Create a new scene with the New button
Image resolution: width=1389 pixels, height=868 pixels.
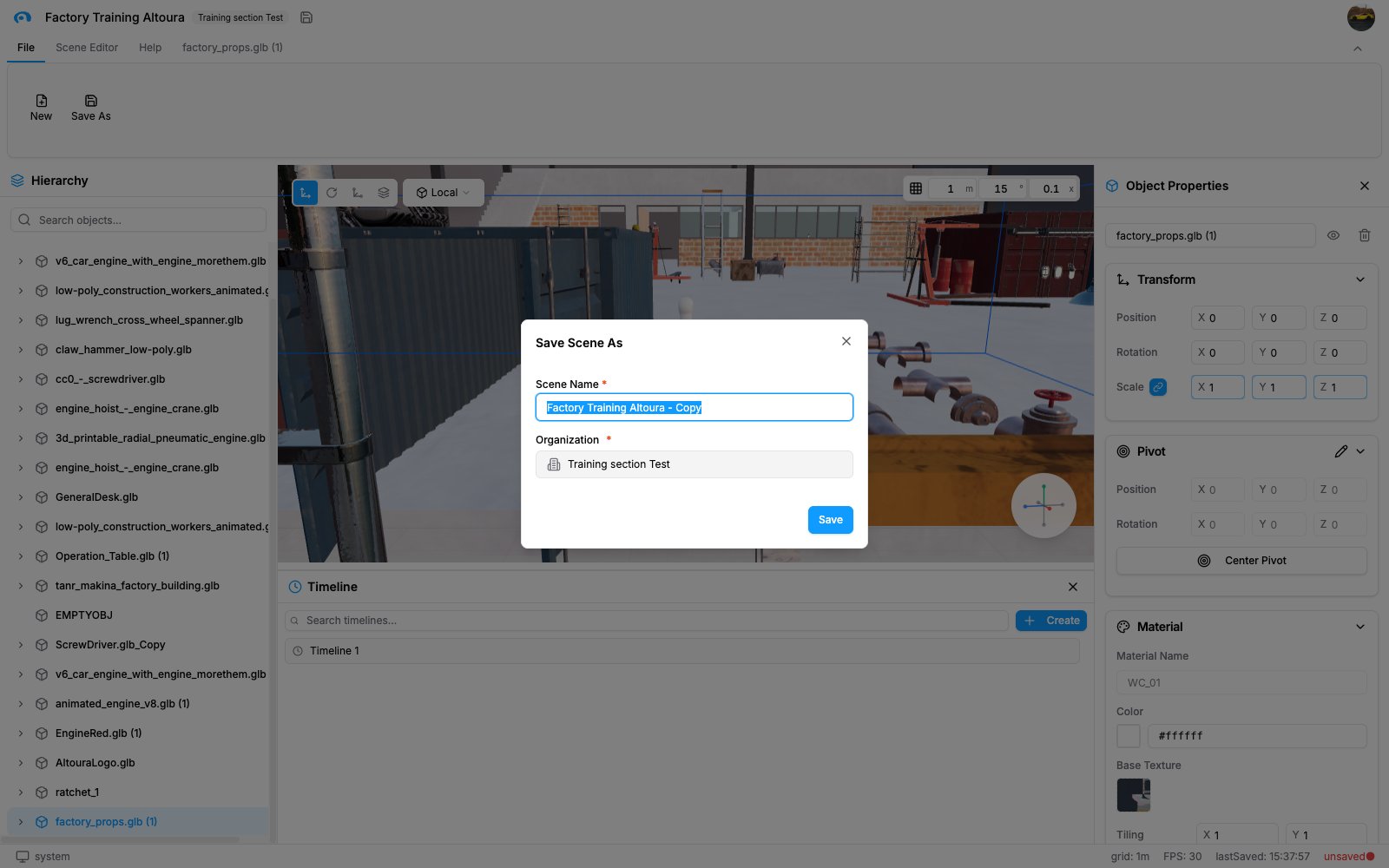pos(41,108)
